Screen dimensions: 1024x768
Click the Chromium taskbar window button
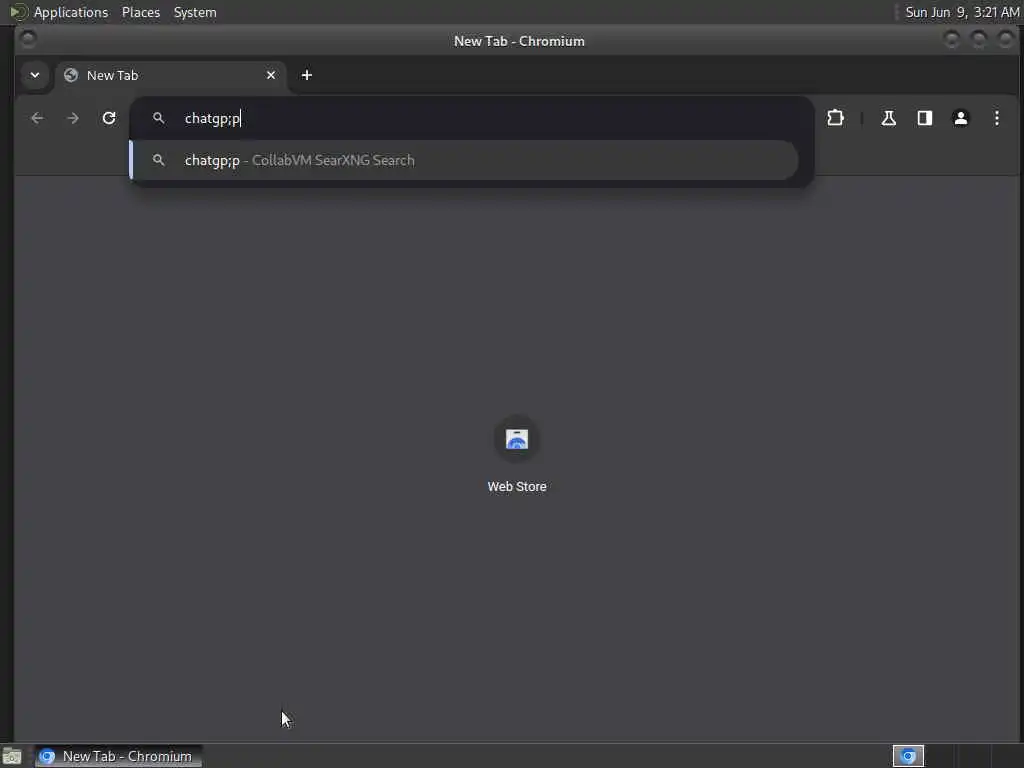[x=118, y=756]
